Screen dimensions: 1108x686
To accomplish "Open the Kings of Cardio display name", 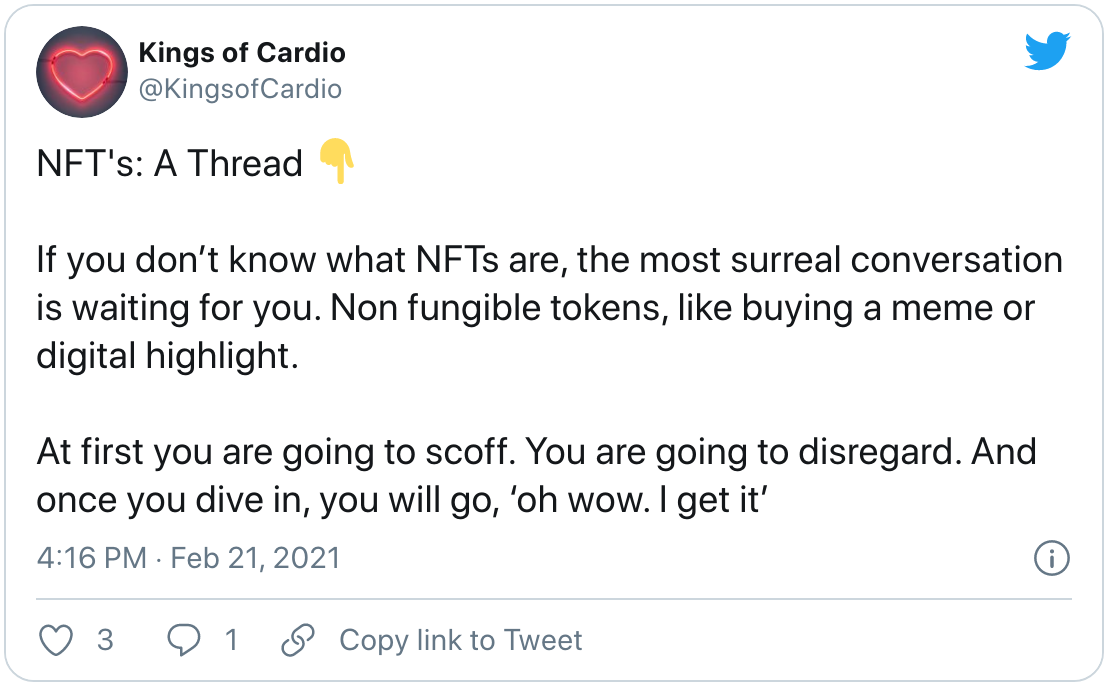I will pos(242,52).
